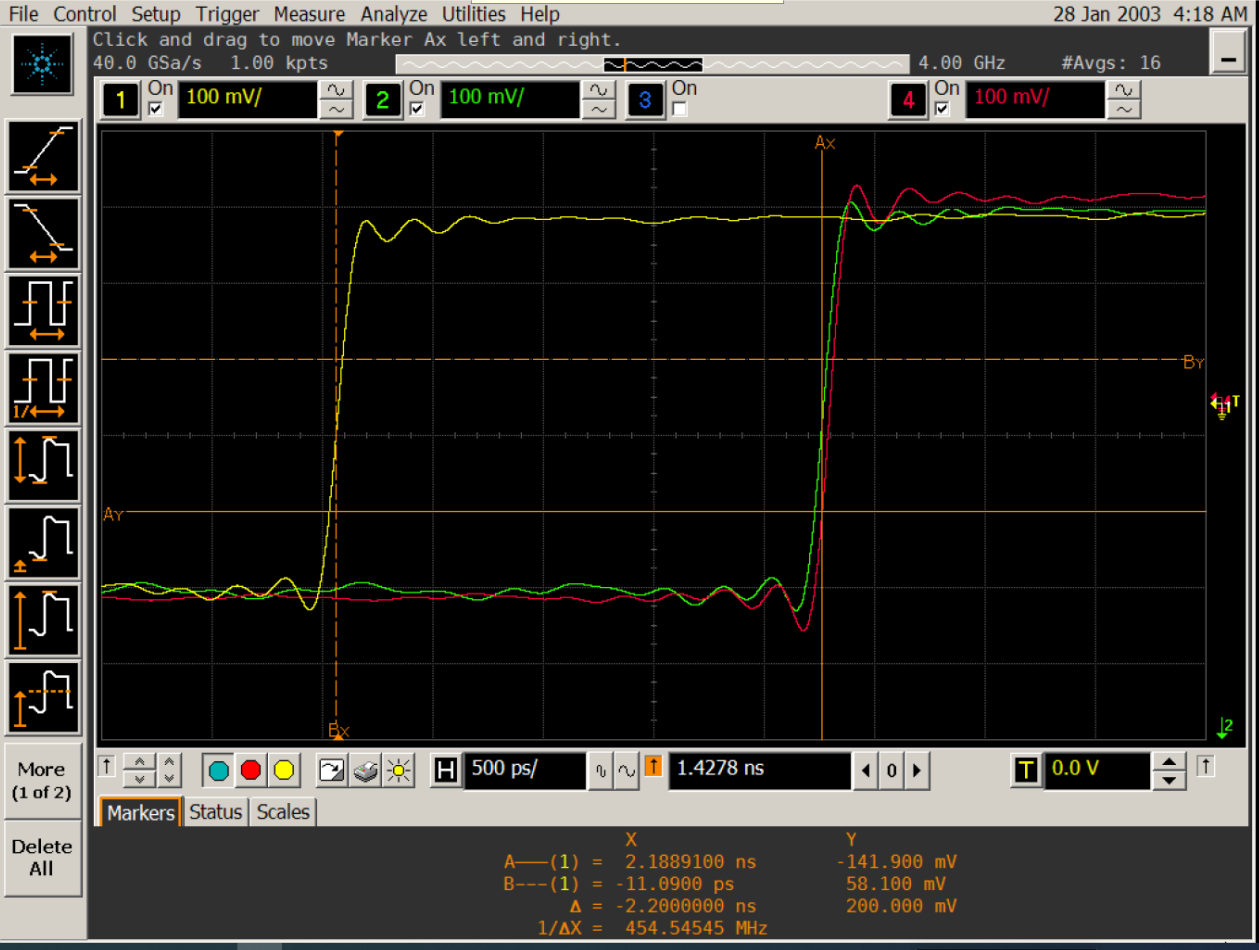Screen dimensions: 1259x950
Task: Open the Measure menu
Action: [x=309, y=14]
